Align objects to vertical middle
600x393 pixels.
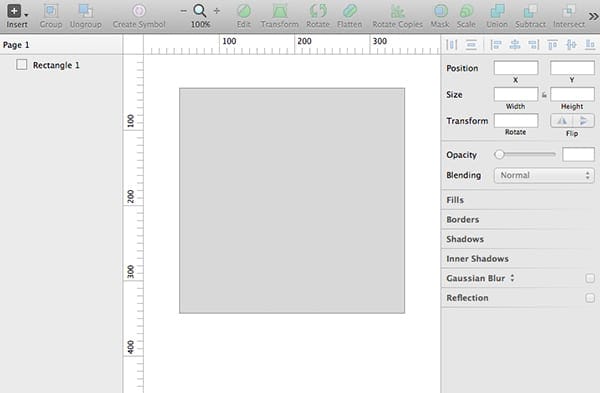[x=571, y=45]
